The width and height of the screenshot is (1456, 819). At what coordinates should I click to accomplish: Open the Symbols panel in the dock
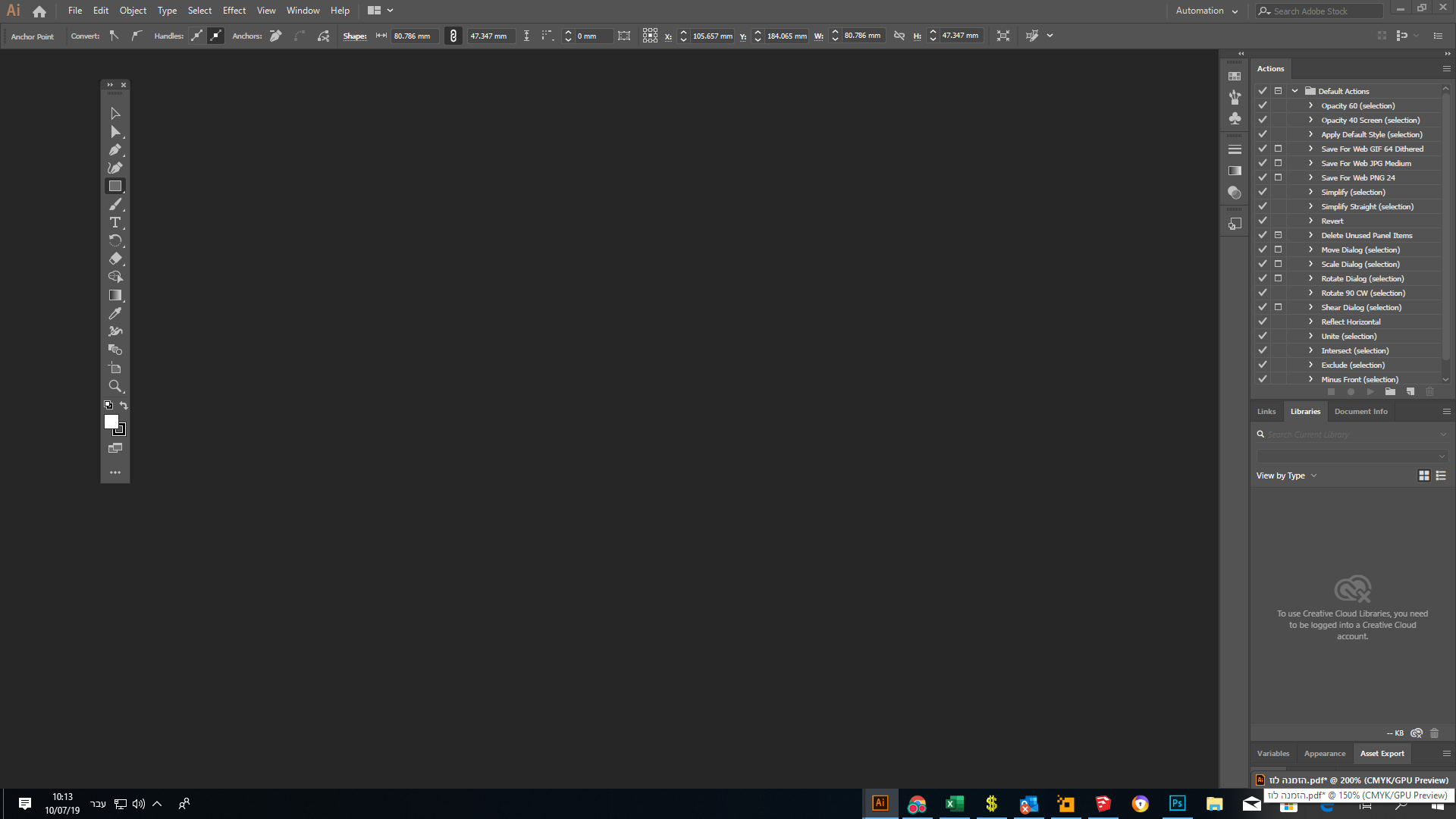(1235, 118)
